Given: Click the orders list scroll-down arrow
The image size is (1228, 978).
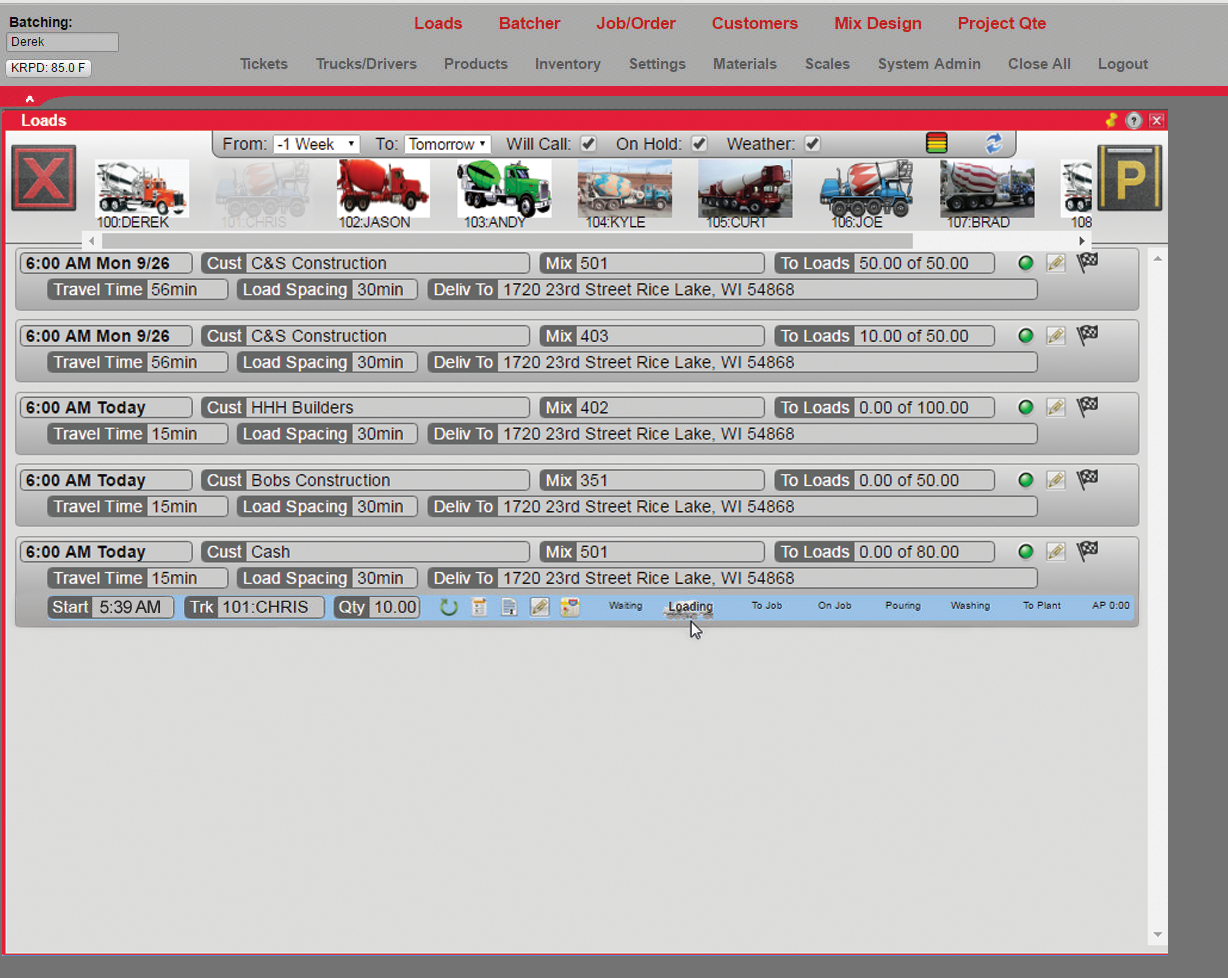Looking at the screenshot, I should (x=1157, y=935).
